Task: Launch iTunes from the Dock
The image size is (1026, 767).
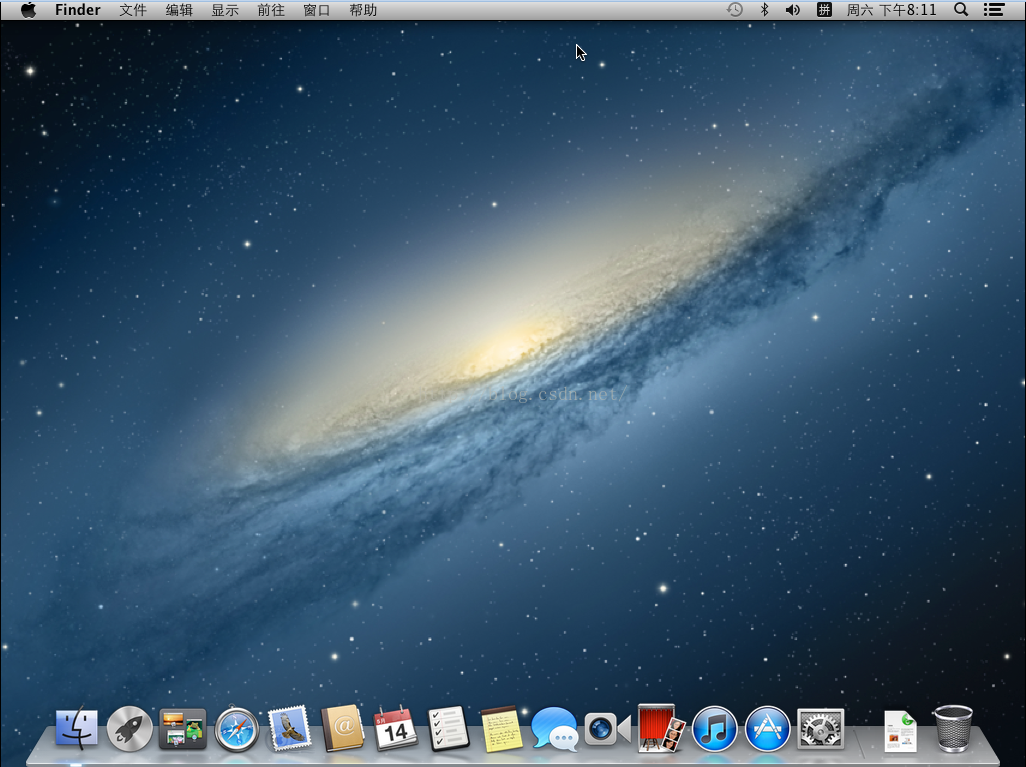Action: tap(714, 729)
